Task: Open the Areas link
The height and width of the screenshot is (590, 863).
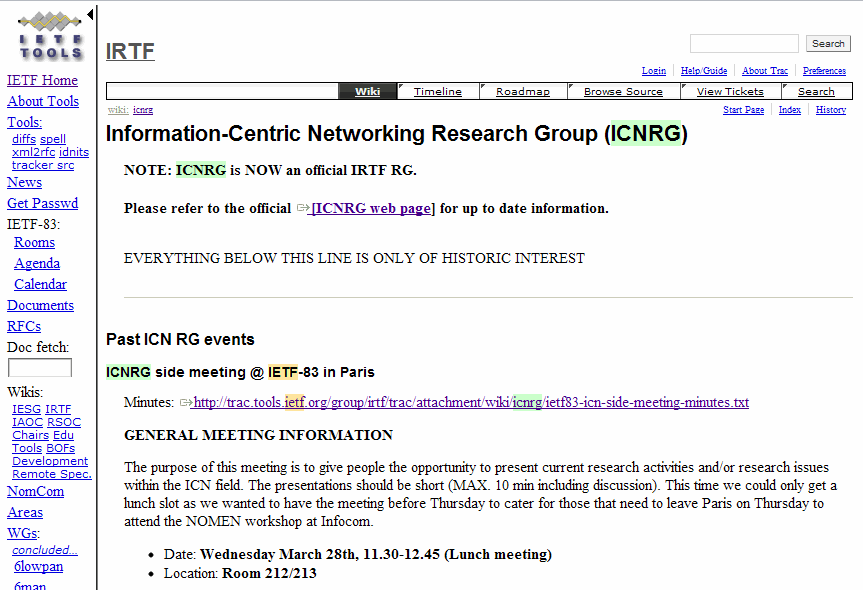Action: (x=25, y=512)
